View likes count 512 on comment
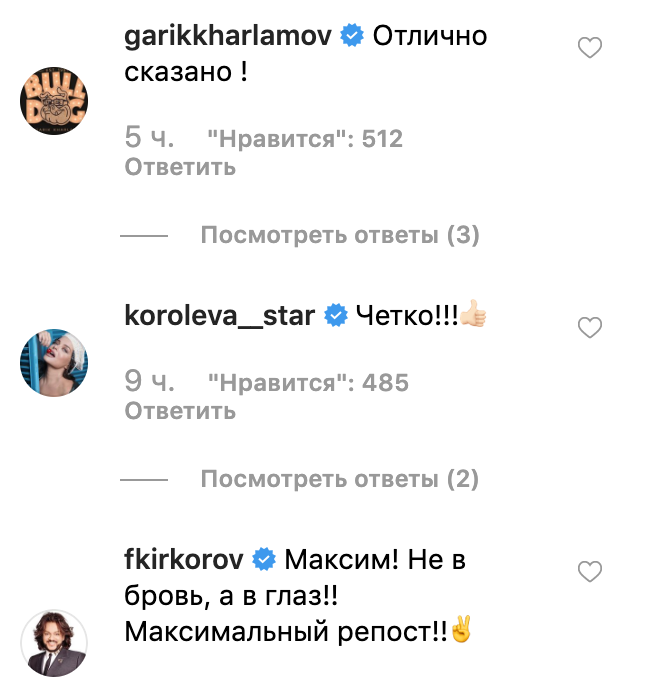The image size is (652, 682). pos(305,139)
